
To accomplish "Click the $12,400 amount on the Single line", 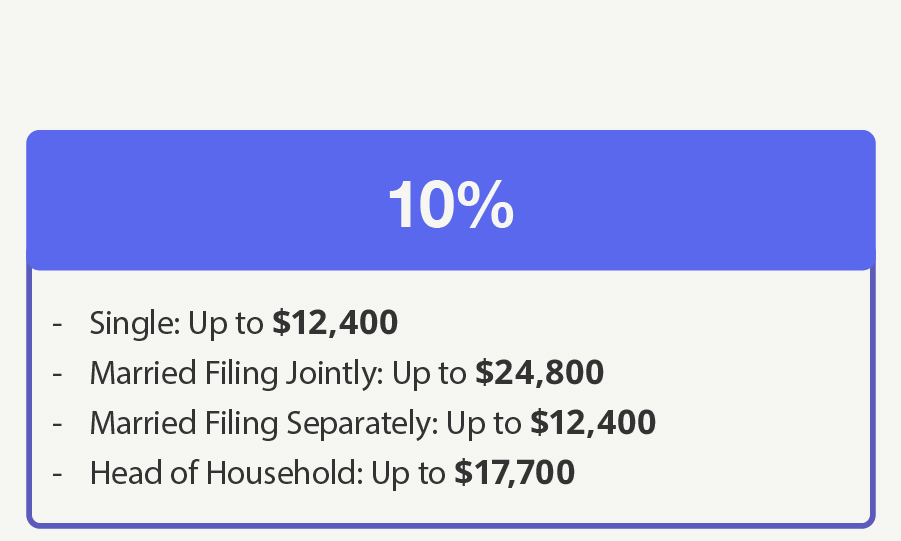I will click(335, 323).
